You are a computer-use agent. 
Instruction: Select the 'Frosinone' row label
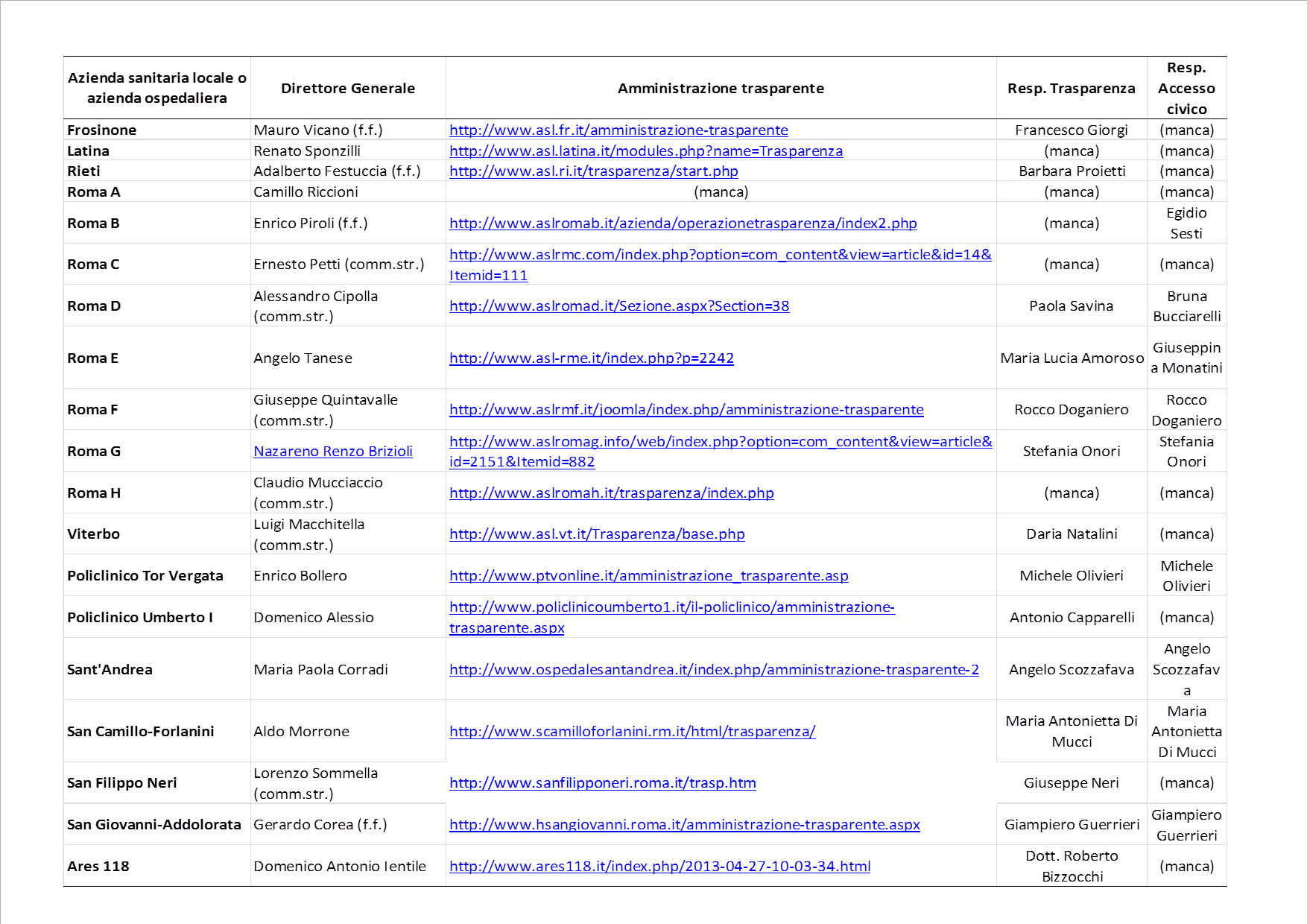tap(102, 130)
